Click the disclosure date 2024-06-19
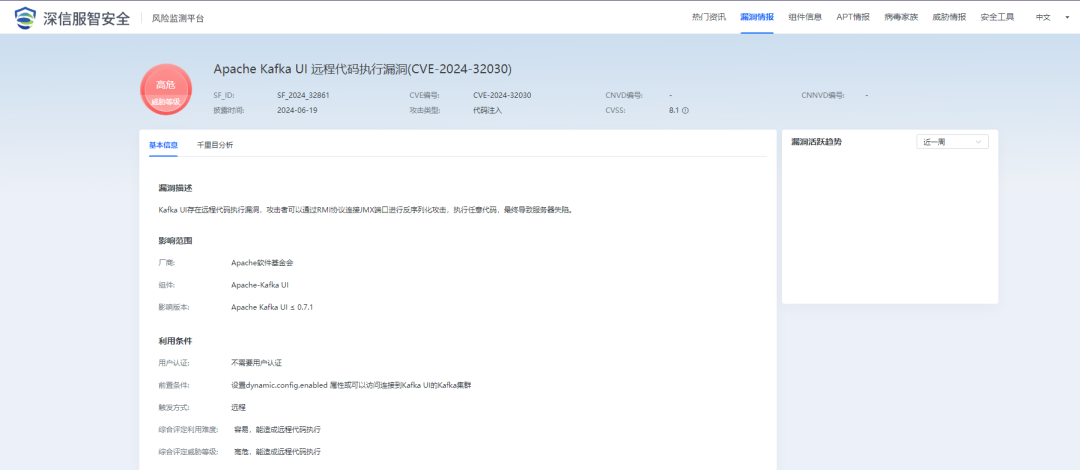 coord(297,110)
